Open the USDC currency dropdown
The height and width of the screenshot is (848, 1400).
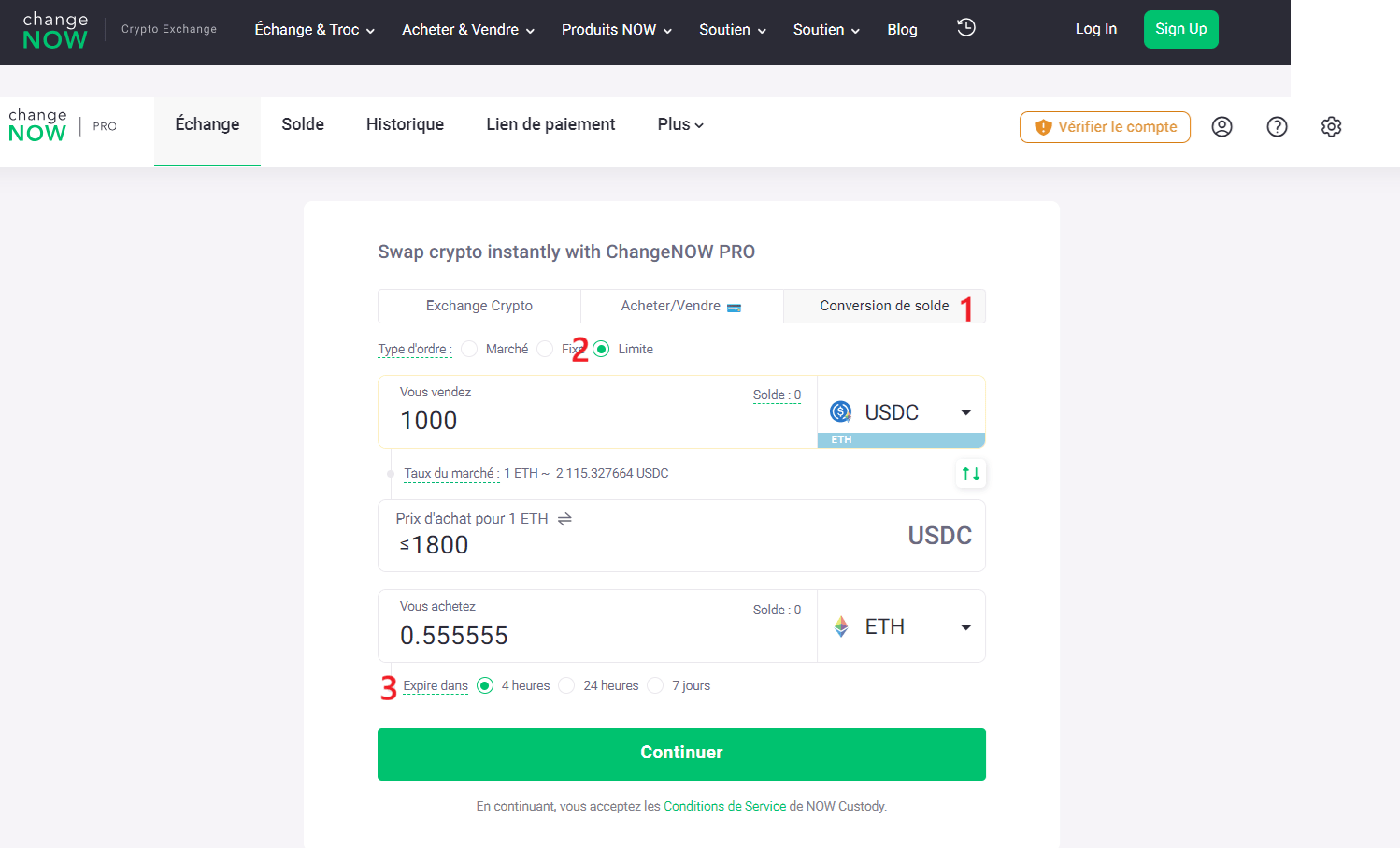(x=900, y=412)
